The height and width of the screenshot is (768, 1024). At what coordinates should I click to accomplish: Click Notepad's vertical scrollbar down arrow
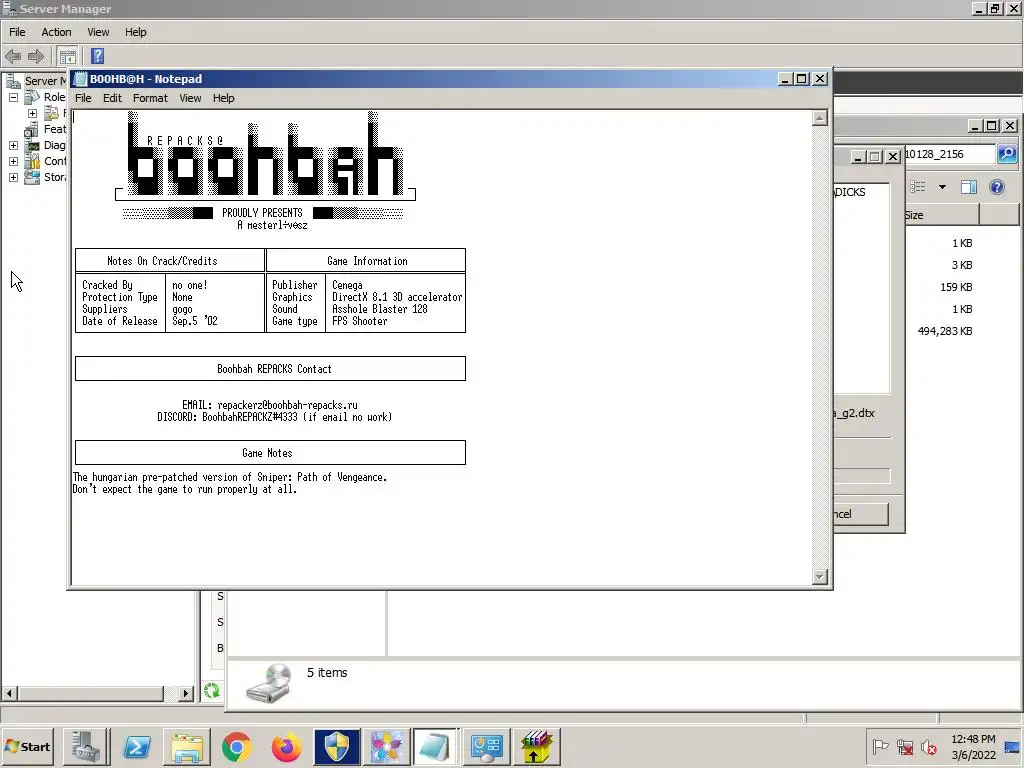click(820, 577)
